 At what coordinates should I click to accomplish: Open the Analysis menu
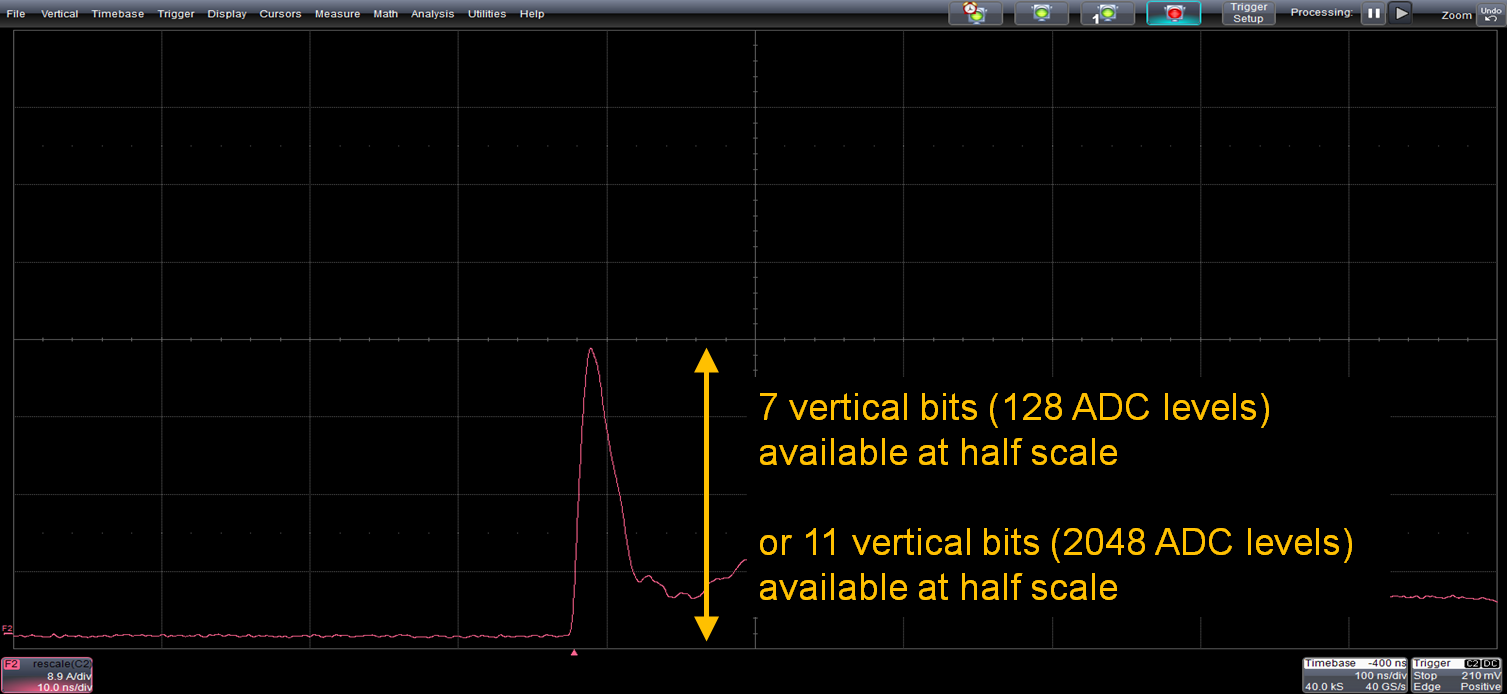point(432,13)
